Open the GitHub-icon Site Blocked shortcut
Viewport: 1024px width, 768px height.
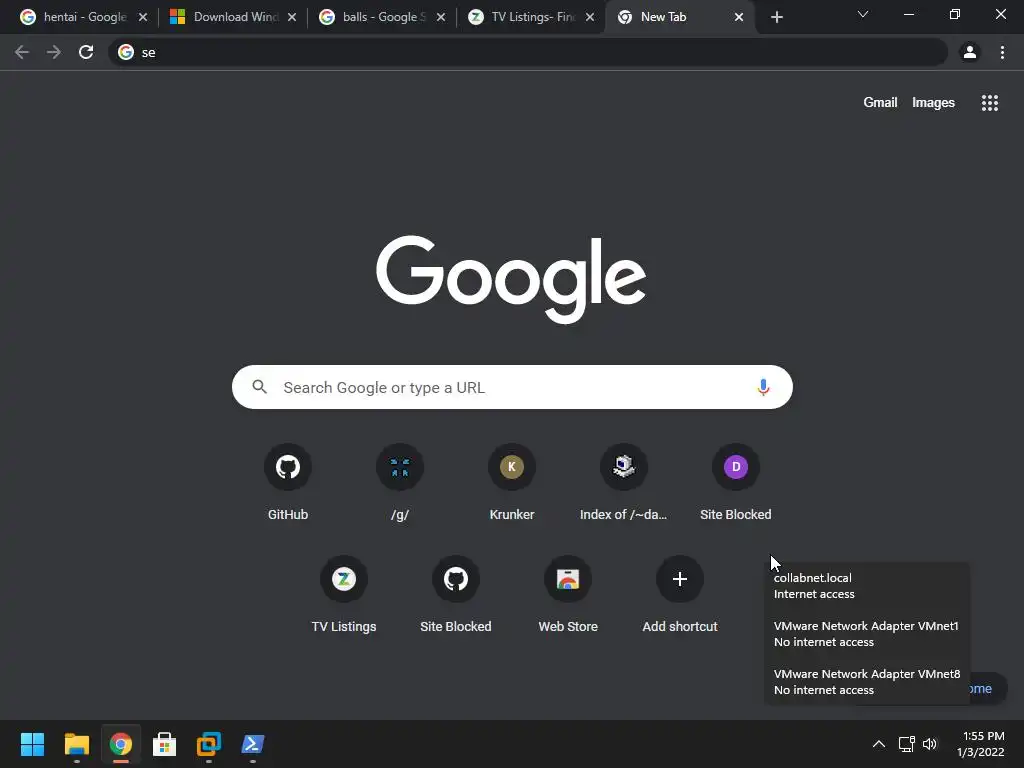click(456, 579)
